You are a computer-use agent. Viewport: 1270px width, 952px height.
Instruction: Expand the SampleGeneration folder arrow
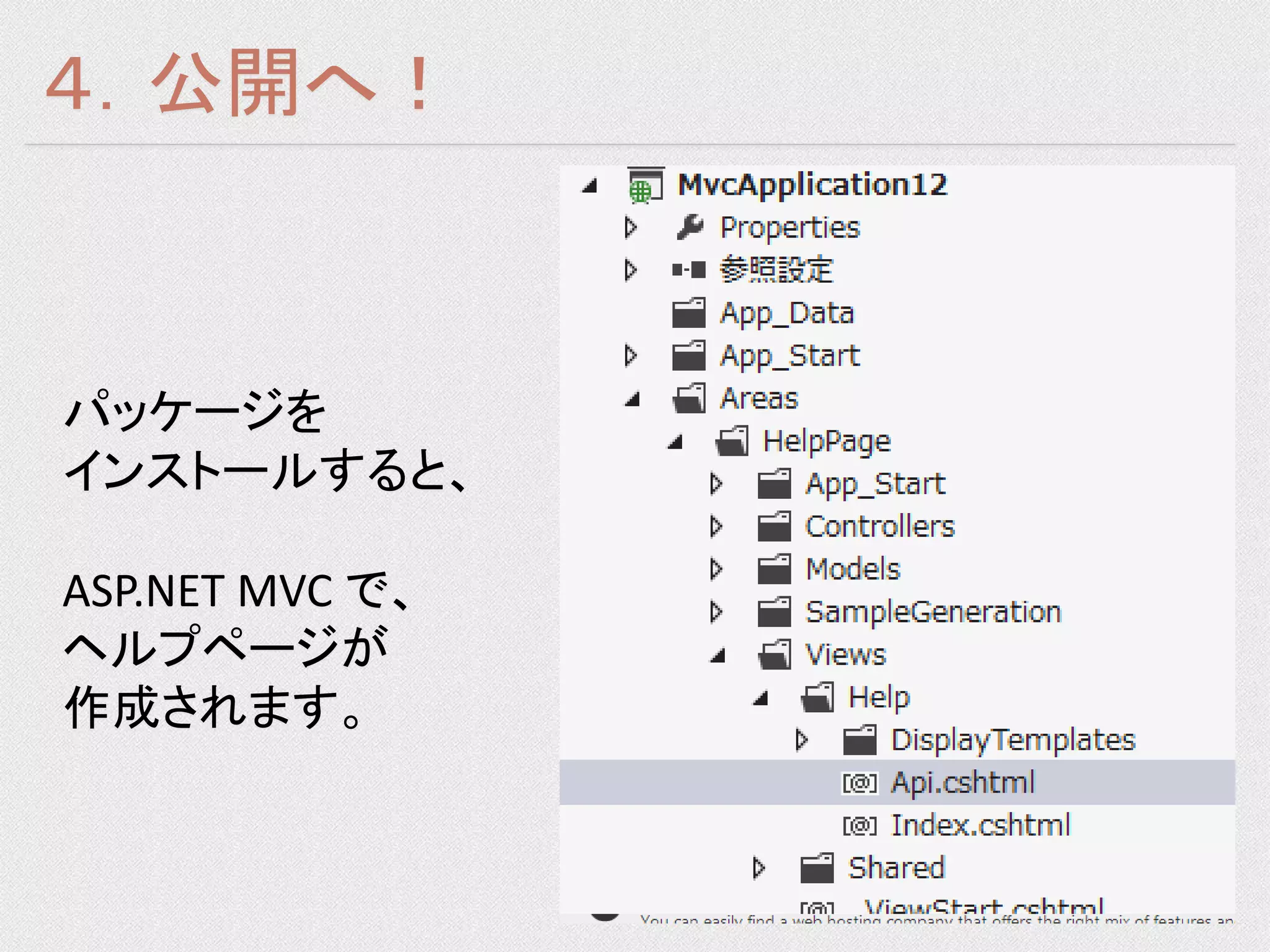point(716,612)
